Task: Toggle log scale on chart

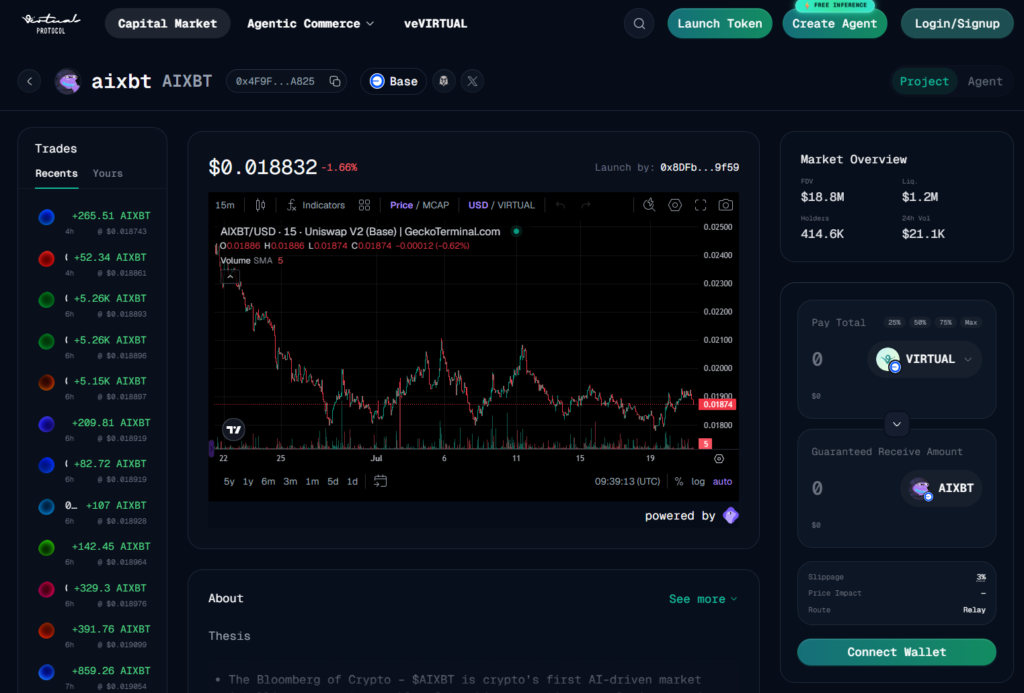Action: pos(698,481)
